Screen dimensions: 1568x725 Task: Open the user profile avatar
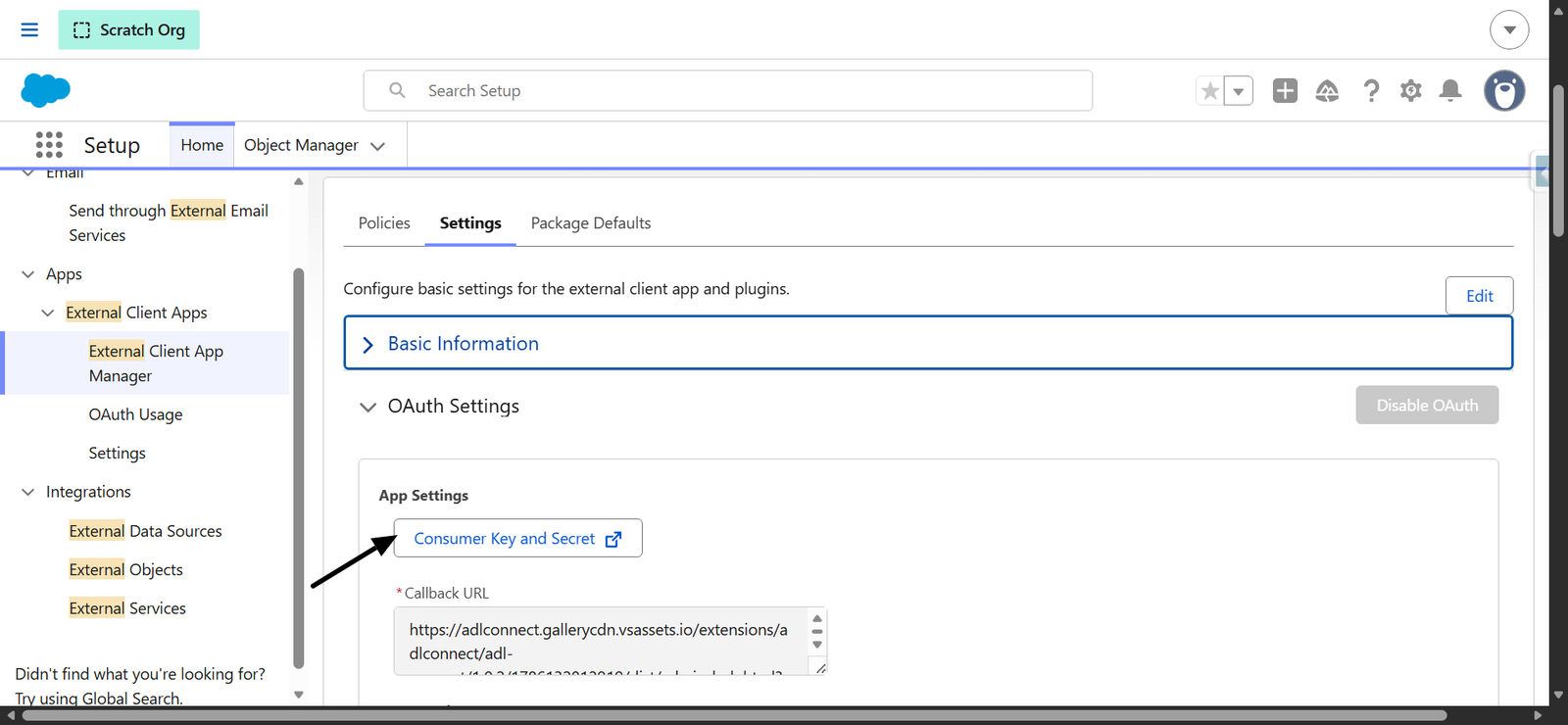1504,91
